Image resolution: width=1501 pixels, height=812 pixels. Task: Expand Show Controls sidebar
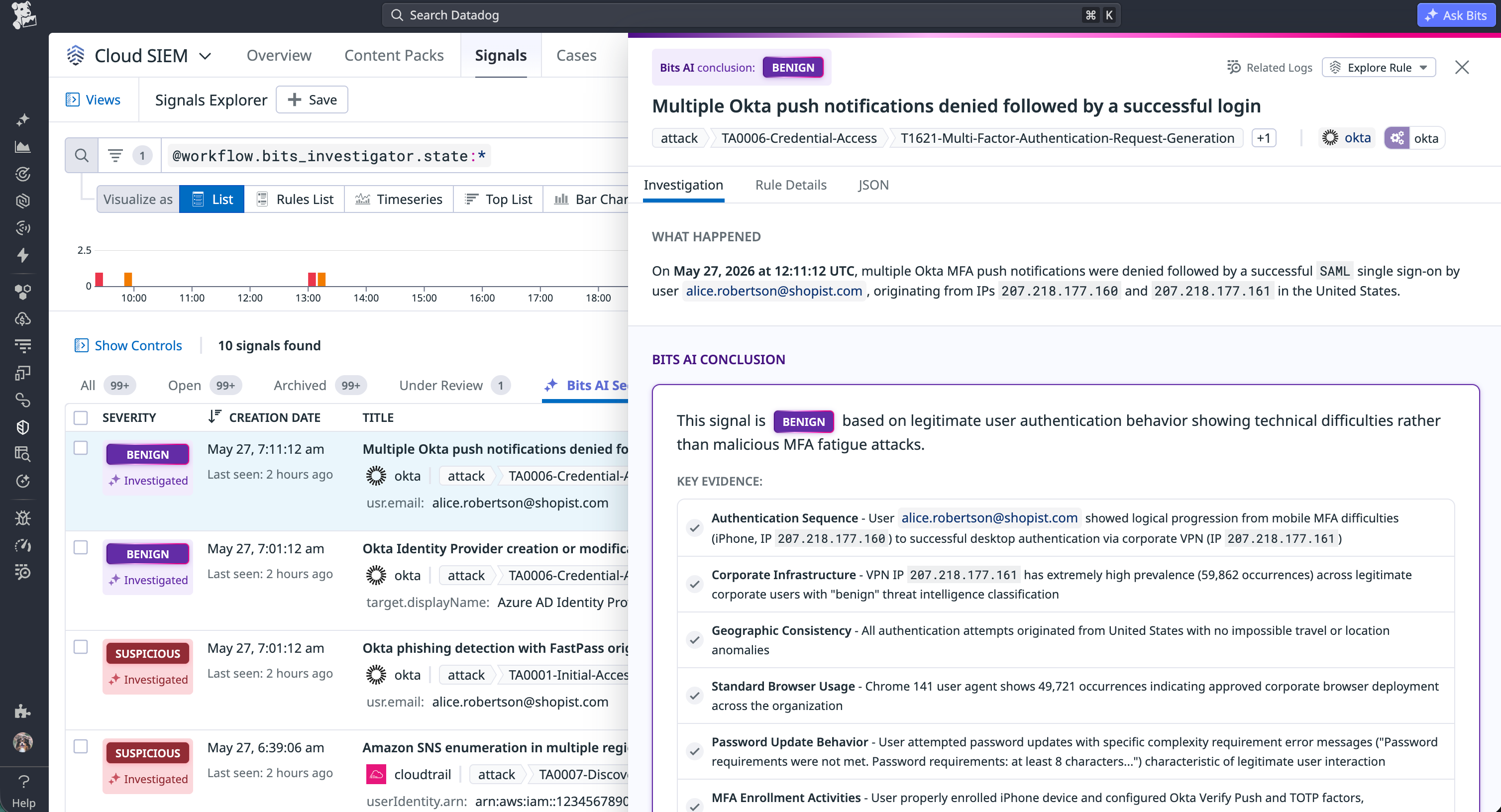point(128,345)
